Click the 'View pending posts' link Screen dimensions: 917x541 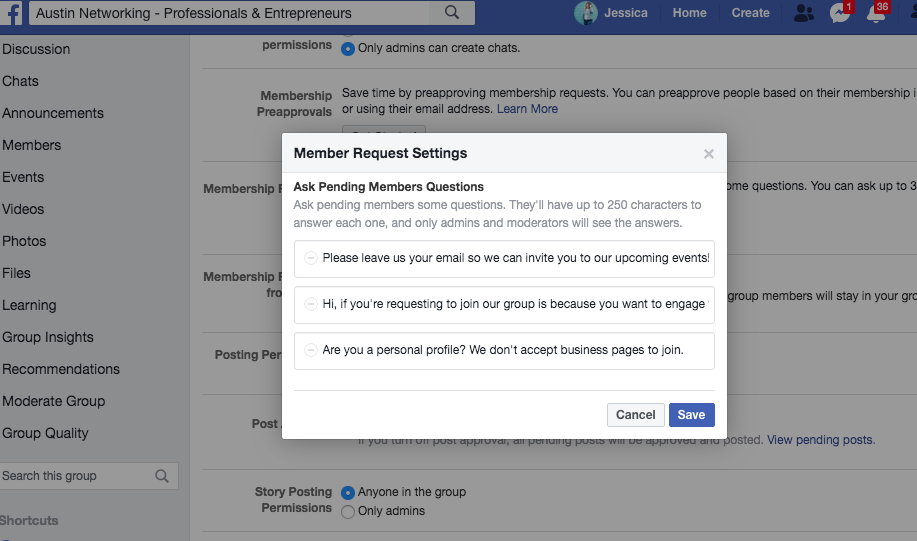tap(820, 440)
